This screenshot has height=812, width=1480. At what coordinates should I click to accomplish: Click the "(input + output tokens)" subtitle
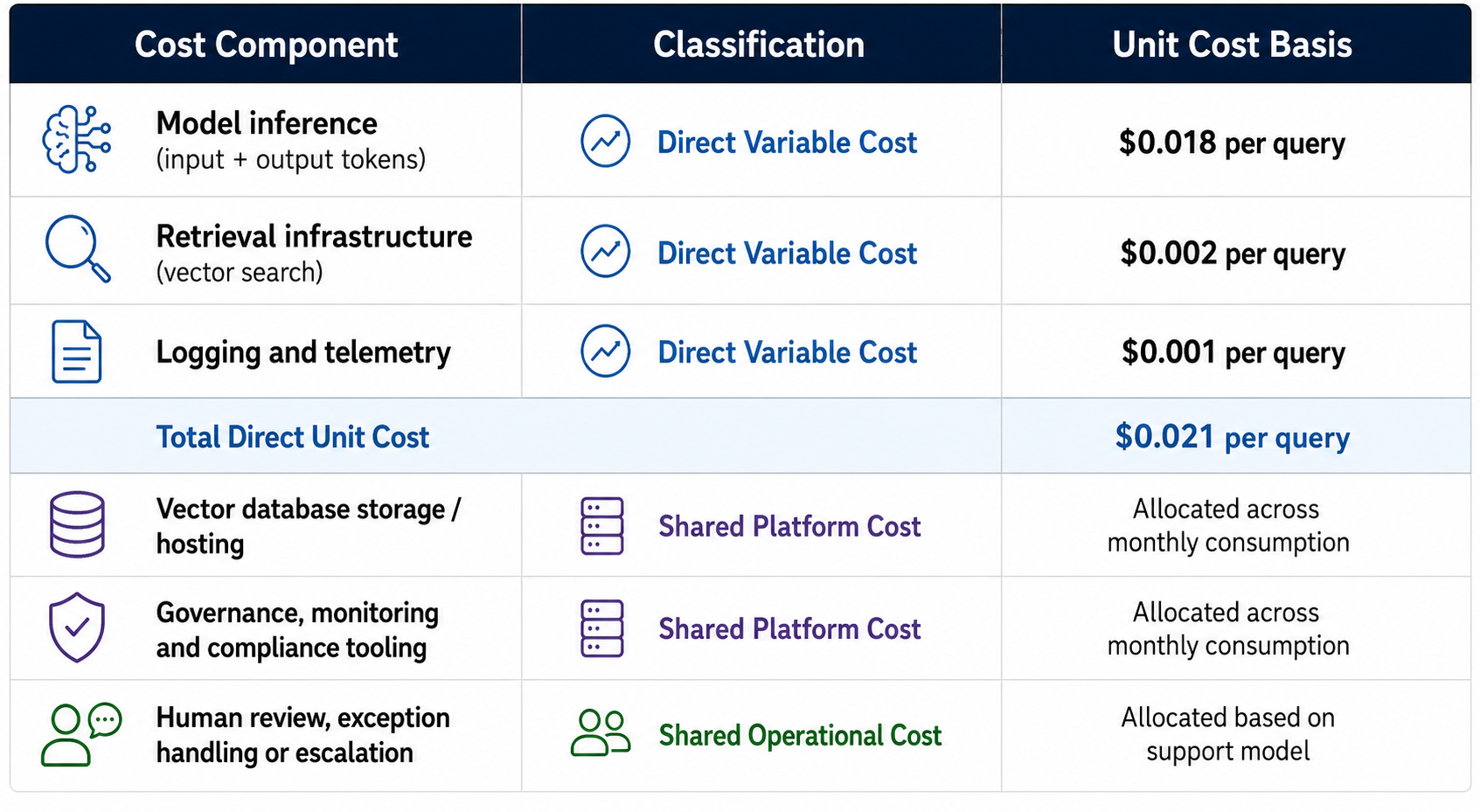[291, 159]
